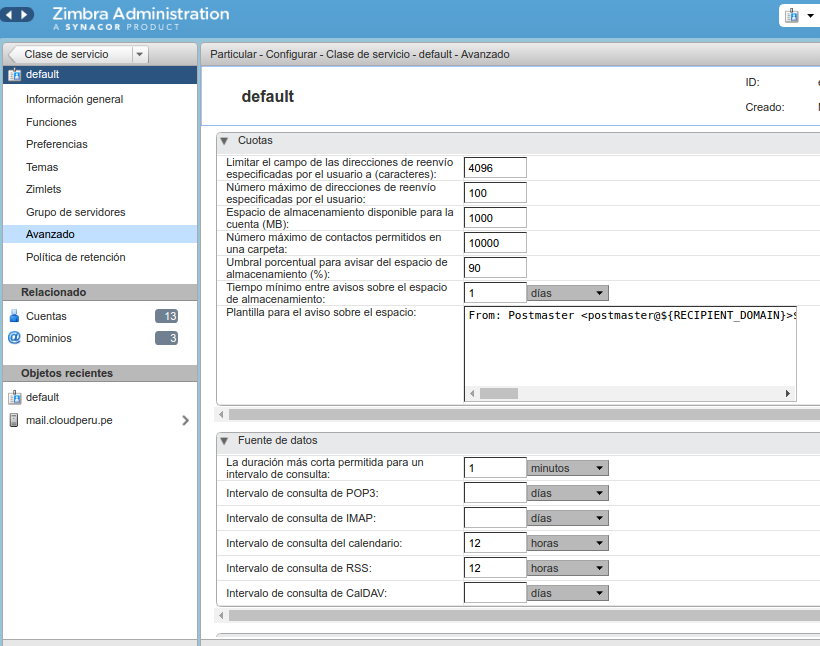Image resolution: width=820 pixels, height=646 pixels.
Task: Click Fuente de datos panel horizontal scrollbar
Action: coord(525,616)
